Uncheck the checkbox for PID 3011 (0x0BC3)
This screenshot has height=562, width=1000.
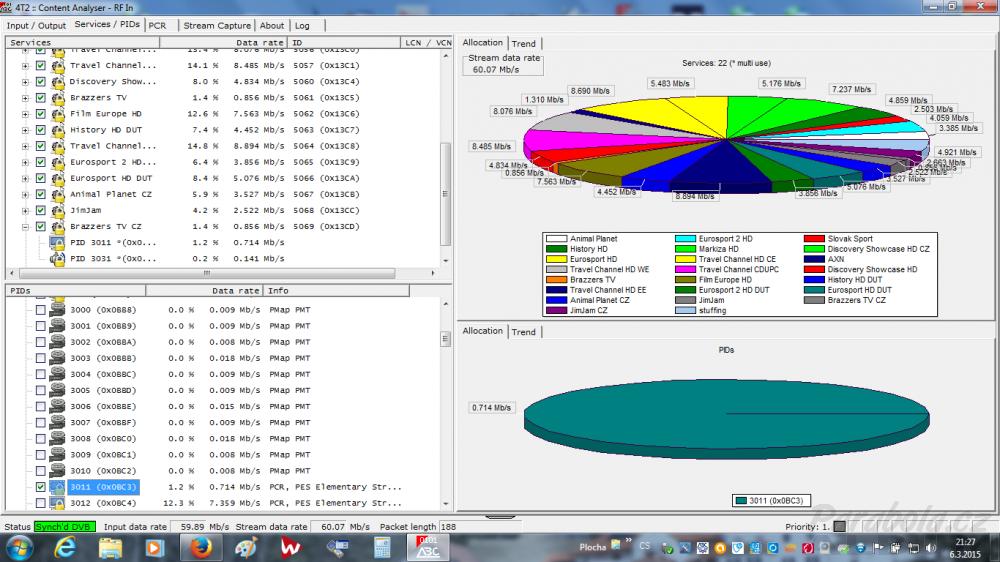pyautogui.click(x=41, y=487)
